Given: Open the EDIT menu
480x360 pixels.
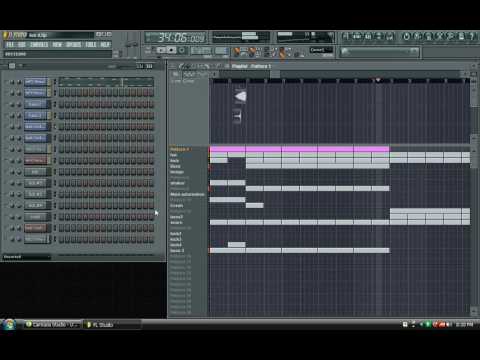Looking at the screenshot, I should [x=22, y=44].
